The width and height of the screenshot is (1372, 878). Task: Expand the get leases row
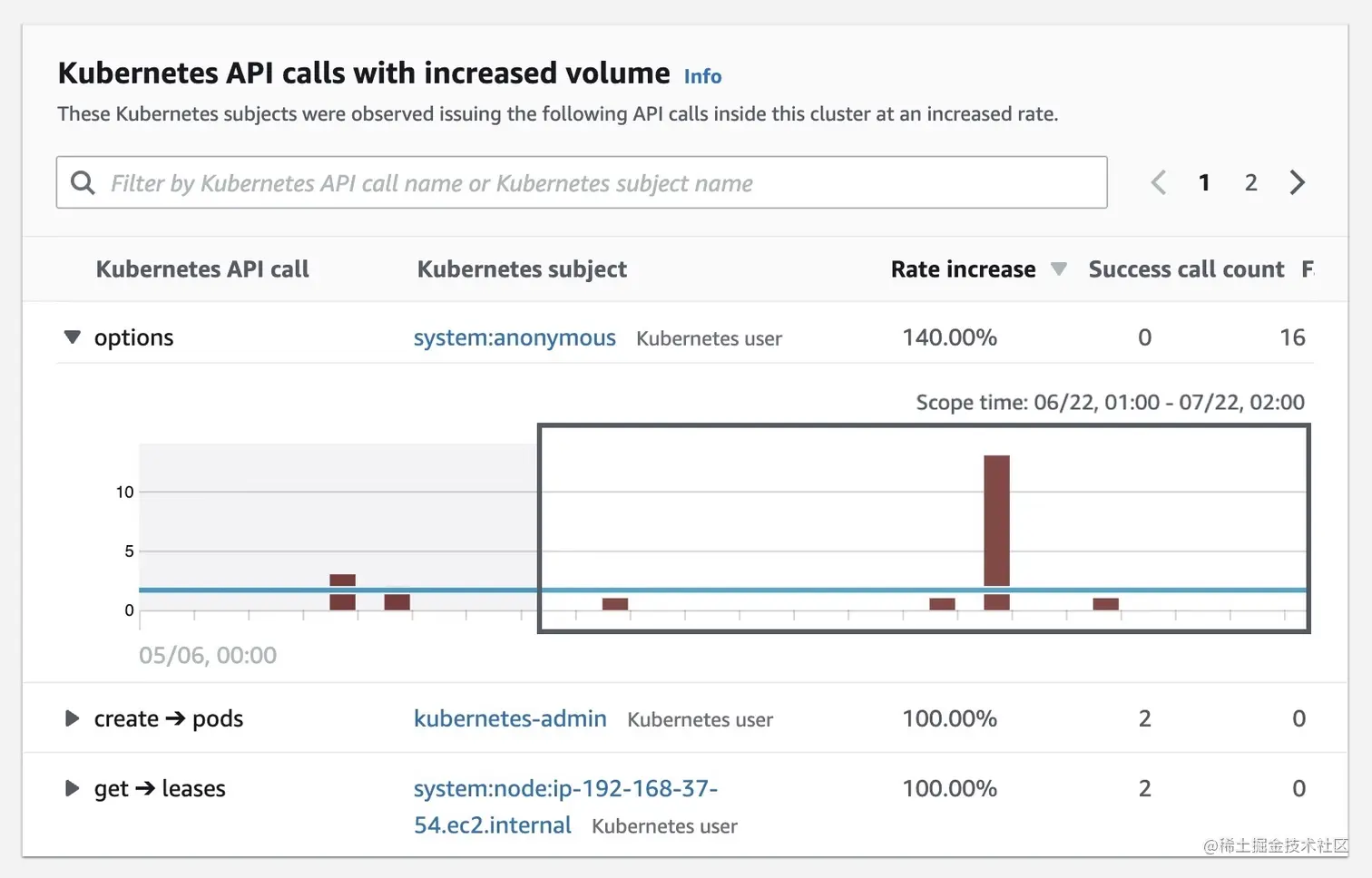(73, 788)
